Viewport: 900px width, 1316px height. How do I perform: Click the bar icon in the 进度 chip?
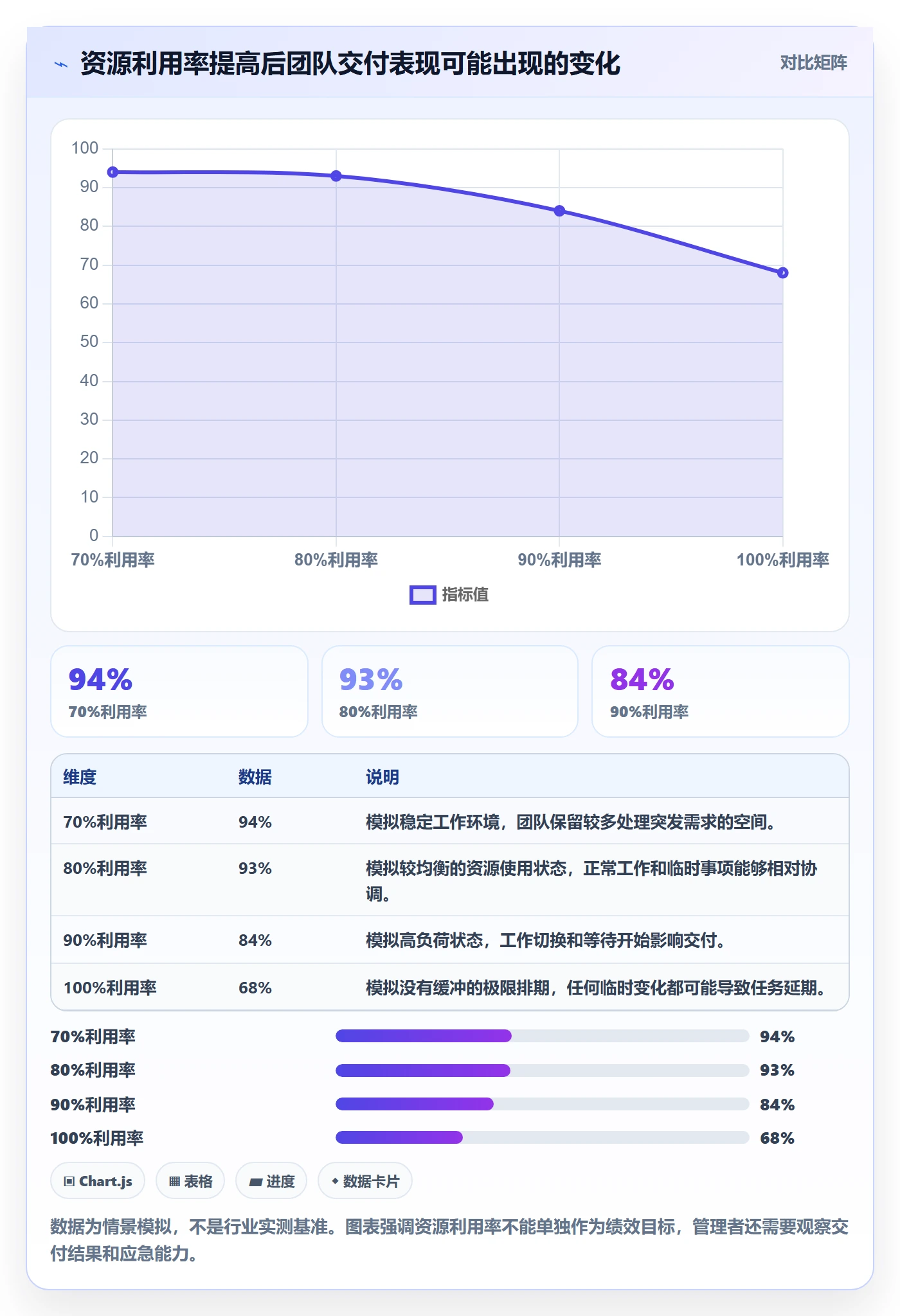click(x=256, y=1182)
